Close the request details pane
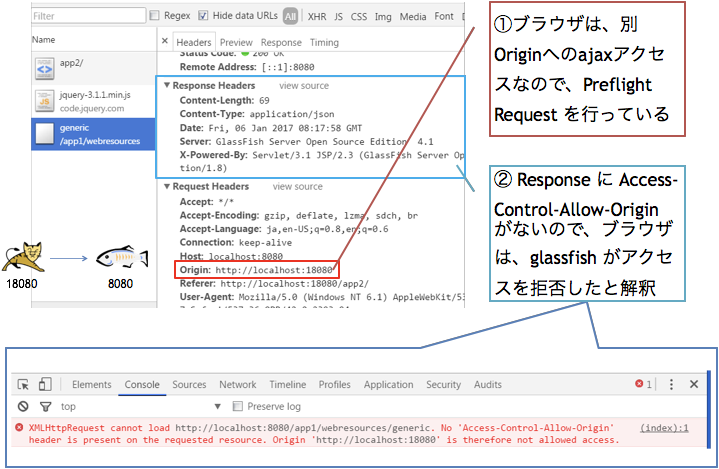The image size is (719, 469). pyautogui.click(x=166, y=43)
